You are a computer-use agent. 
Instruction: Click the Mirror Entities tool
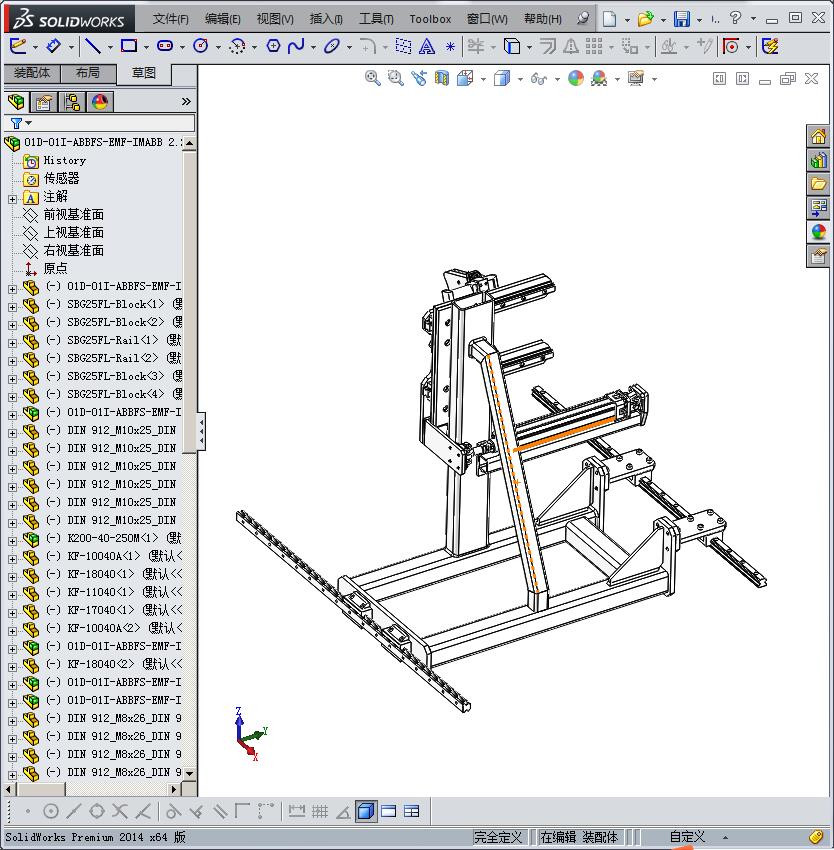(570, 47)
